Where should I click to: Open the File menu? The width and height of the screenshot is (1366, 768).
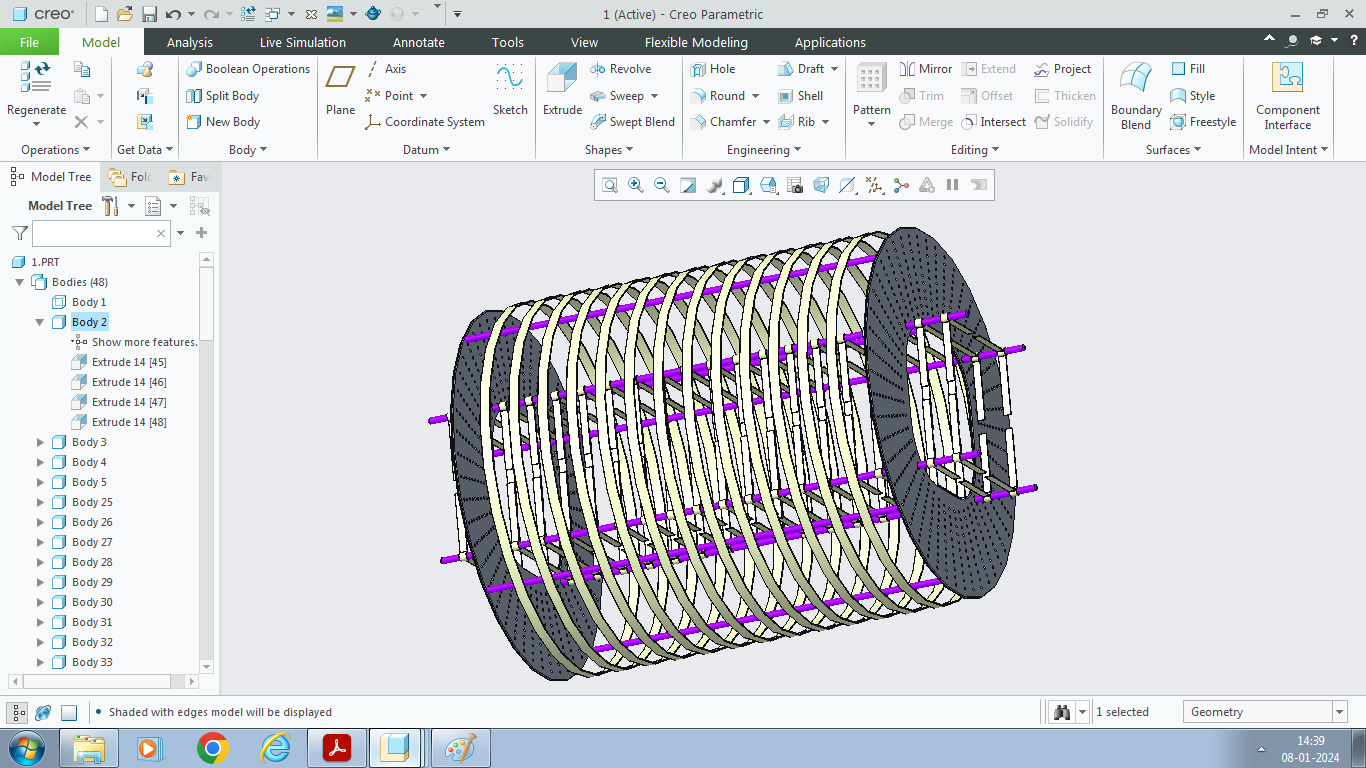click(29, 42)
